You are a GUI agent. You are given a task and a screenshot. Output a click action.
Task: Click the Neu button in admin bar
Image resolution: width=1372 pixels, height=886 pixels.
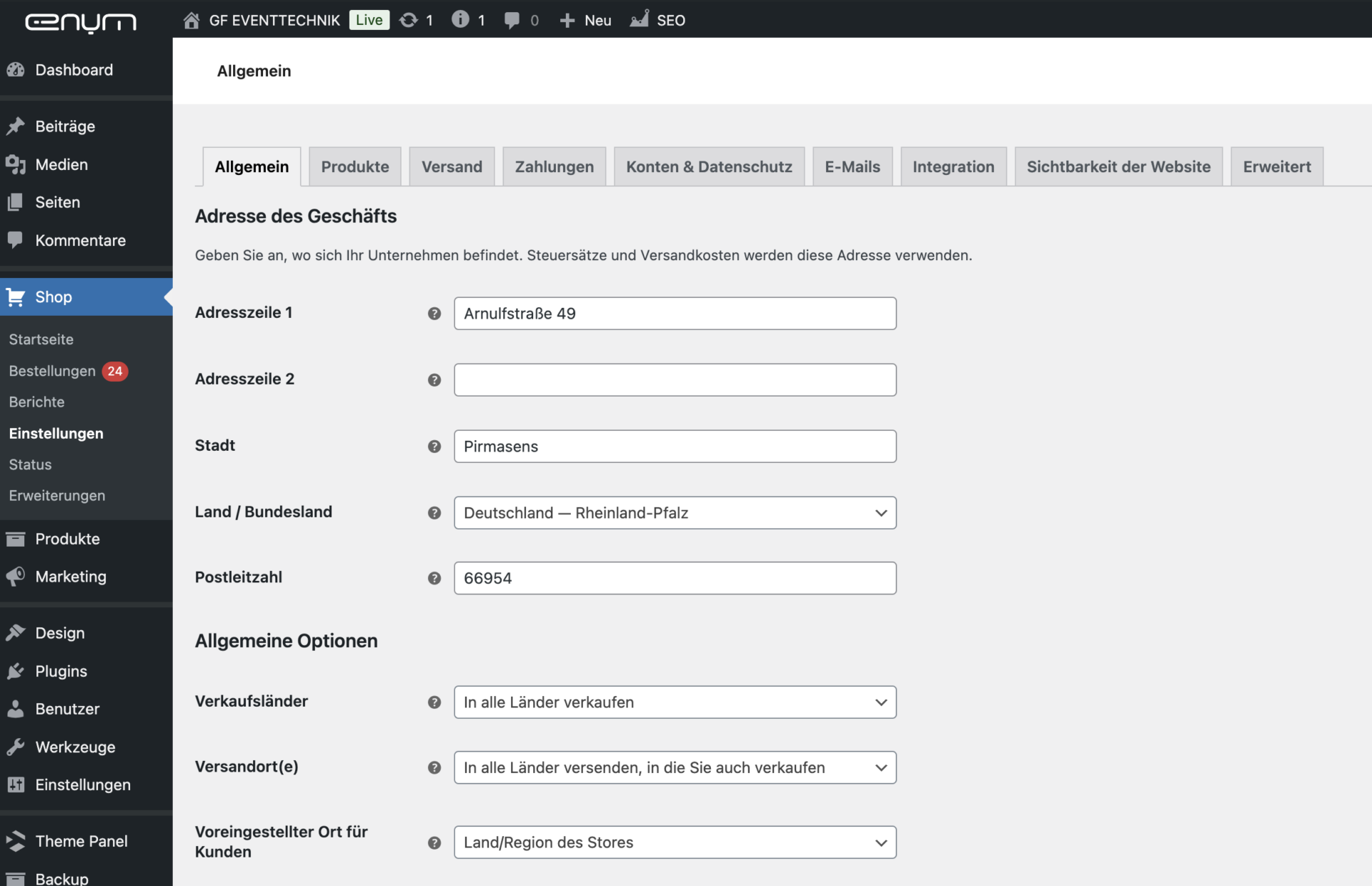click(586, 20)
